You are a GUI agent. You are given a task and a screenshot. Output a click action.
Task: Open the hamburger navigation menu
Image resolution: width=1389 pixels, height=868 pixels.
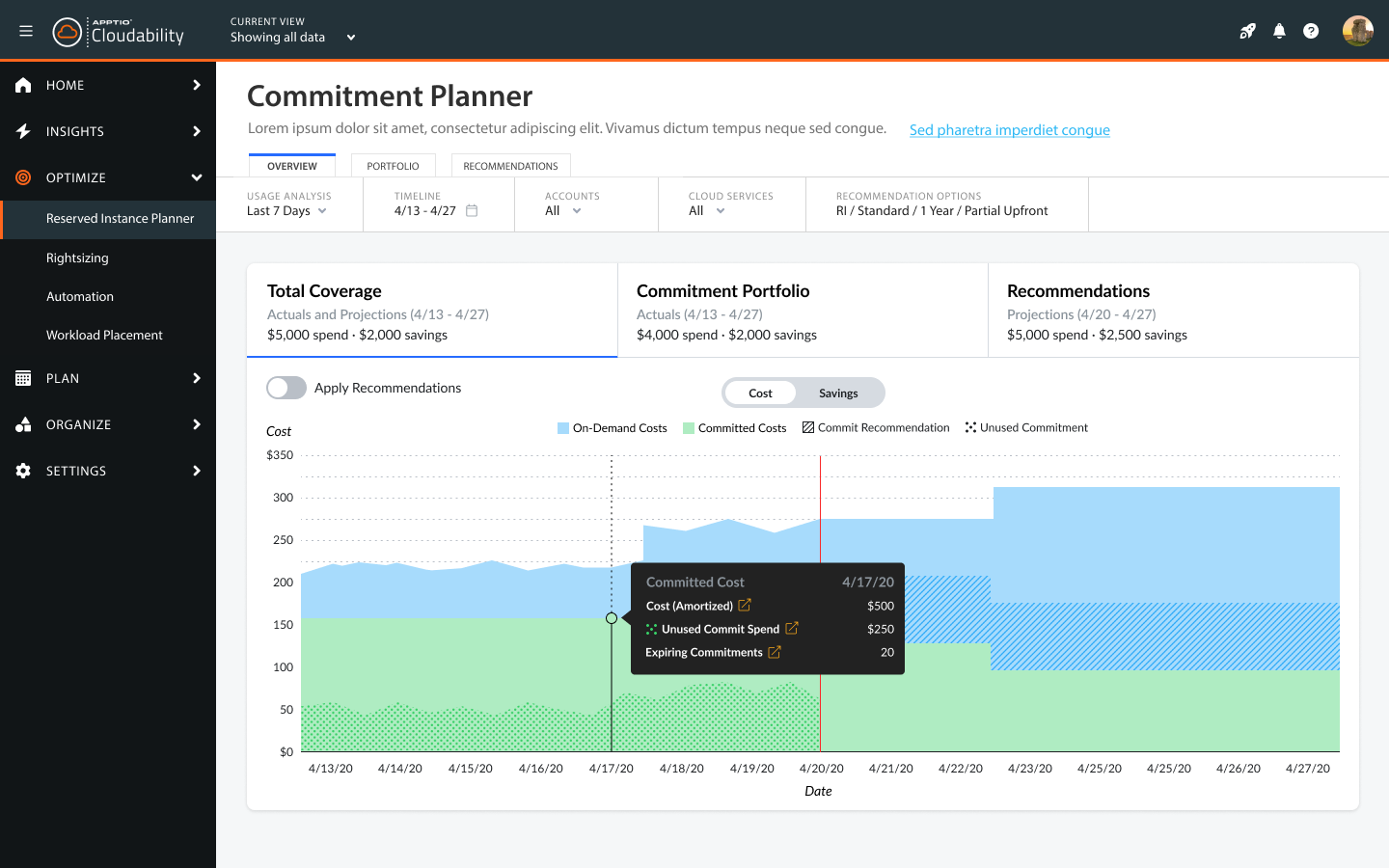tap(26, 31)
